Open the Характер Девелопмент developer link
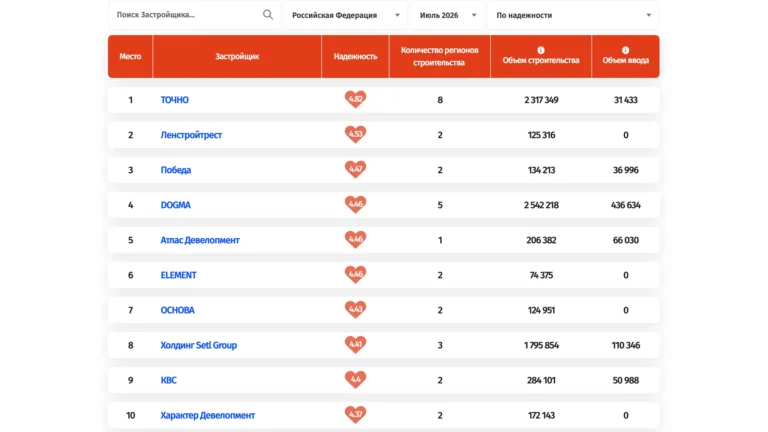Viewport: 768px width, 432px height. (208, 415)
